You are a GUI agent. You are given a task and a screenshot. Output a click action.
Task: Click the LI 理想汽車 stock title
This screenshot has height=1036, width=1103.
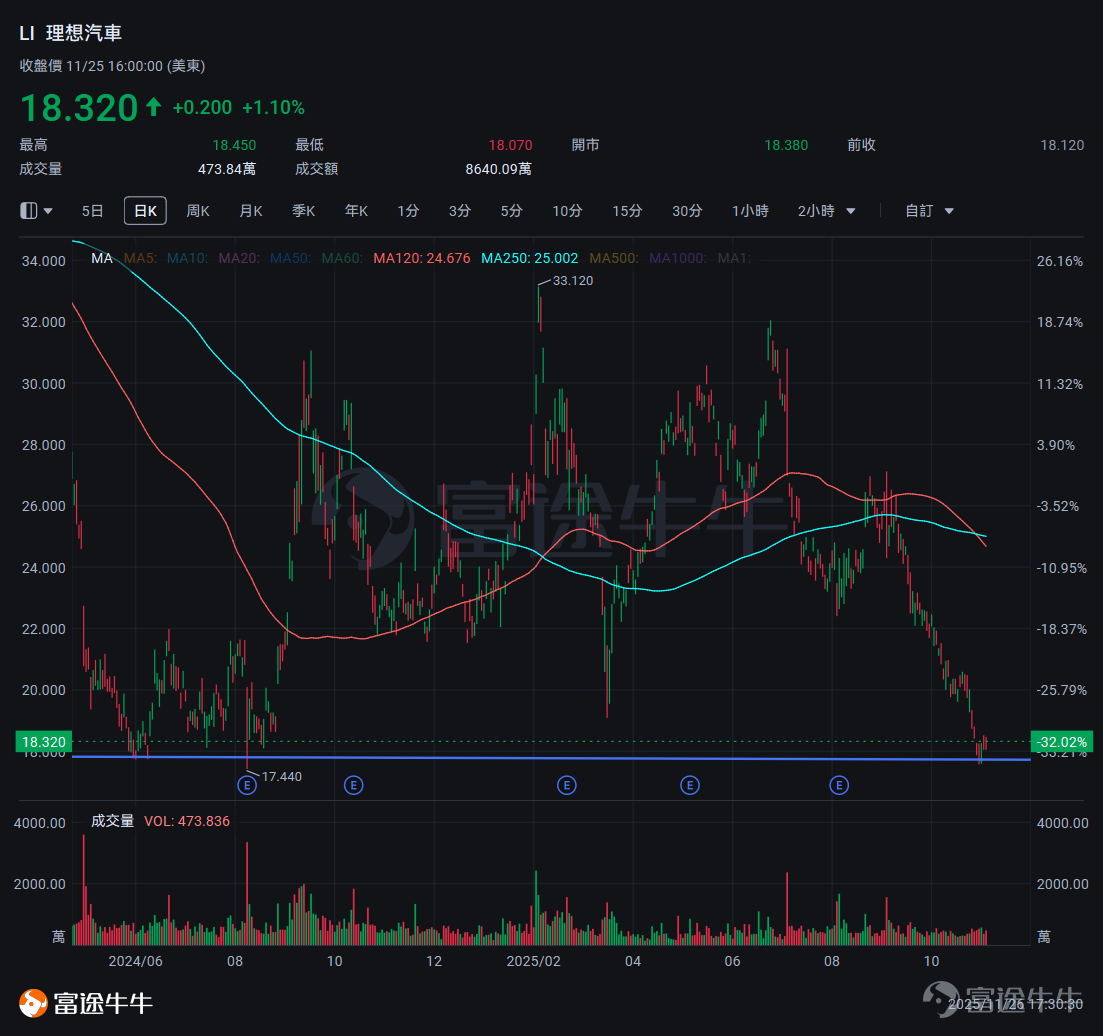click(70, 33)
